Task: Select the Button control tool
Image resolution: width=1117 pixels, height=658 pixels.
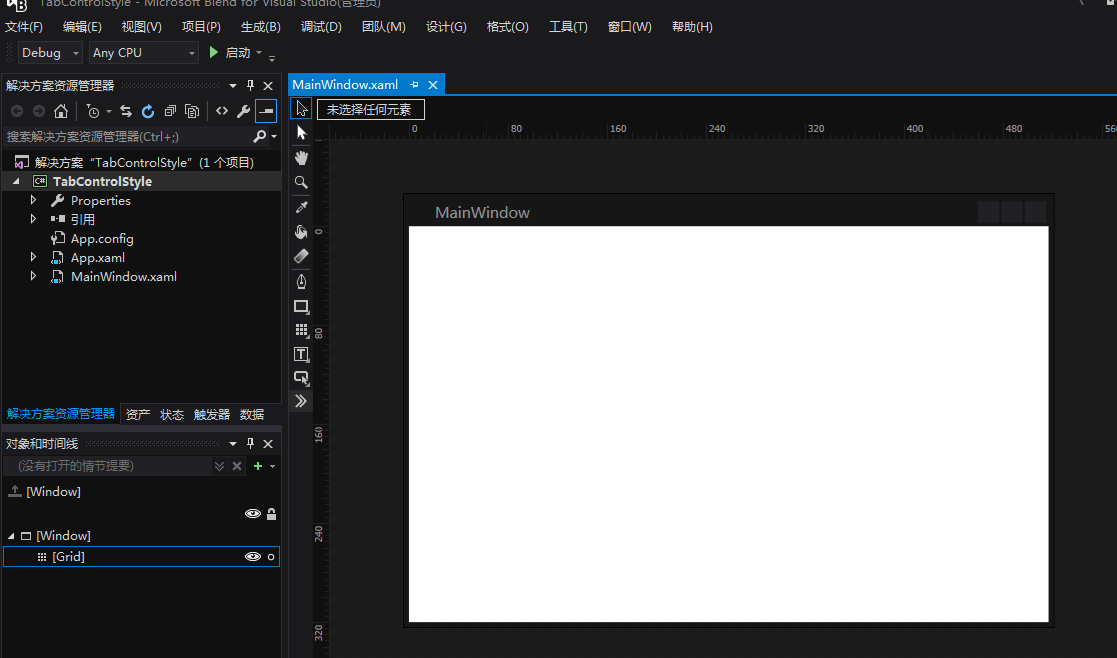Action: pos(301,377)
